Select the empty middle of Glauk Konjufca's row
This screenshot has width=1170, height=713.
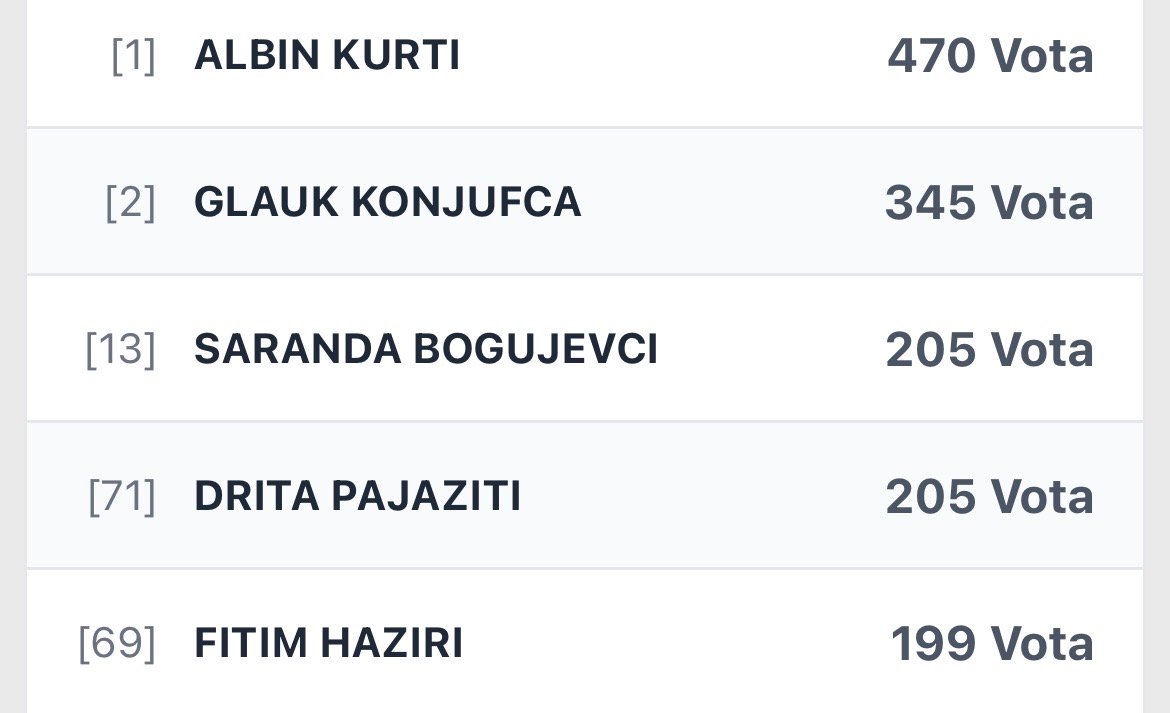coord(730,203)
